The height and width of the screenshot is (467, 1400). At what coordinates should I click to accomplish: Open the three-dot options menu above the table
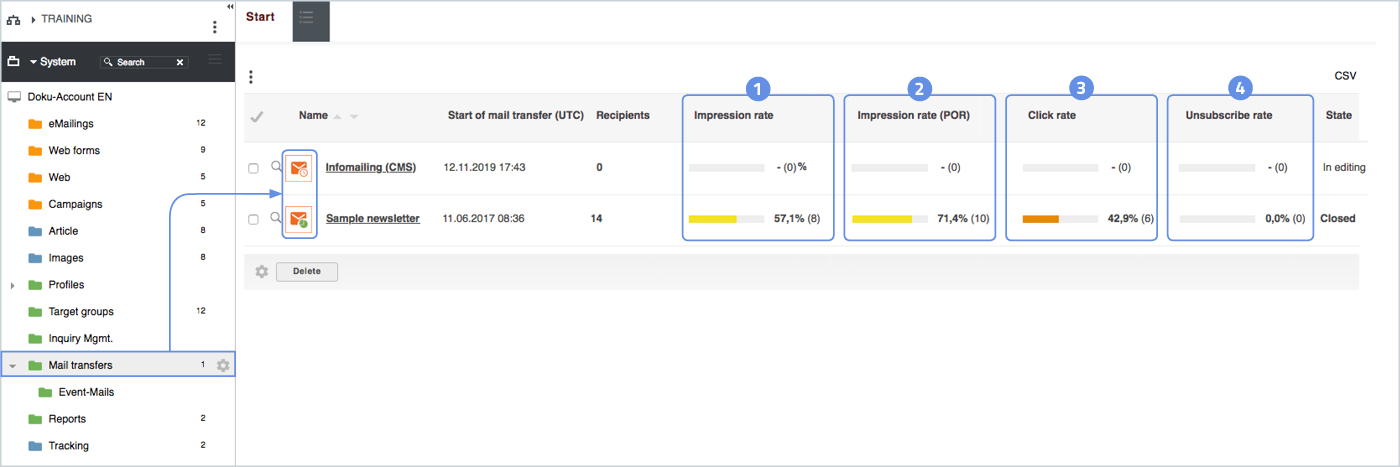[251, 77]
